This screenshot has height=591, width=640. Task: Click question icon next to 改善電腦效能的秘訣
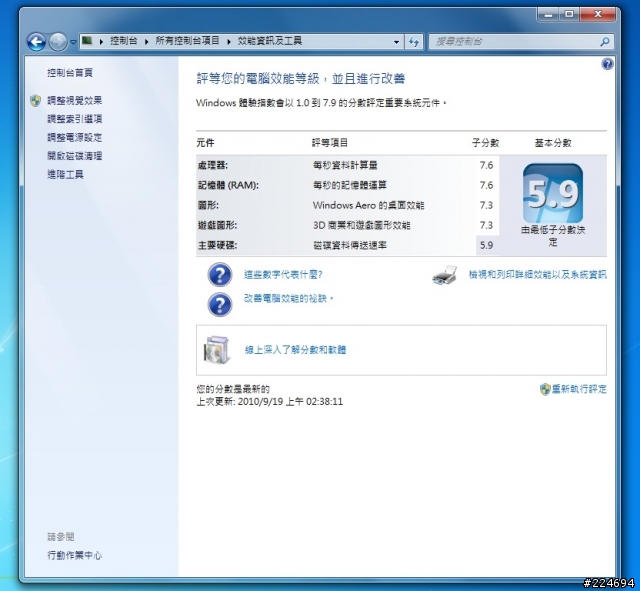point(220,304)
